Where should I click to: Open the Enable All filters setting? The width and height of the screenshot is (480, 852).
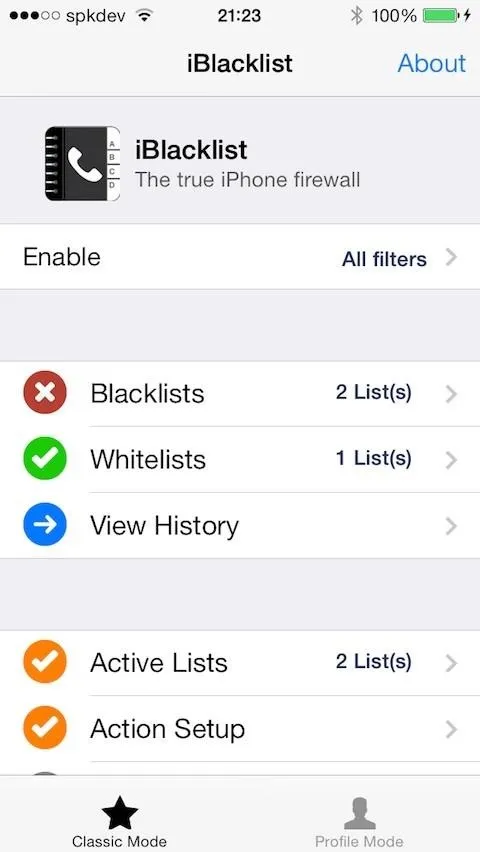point(240,258)
